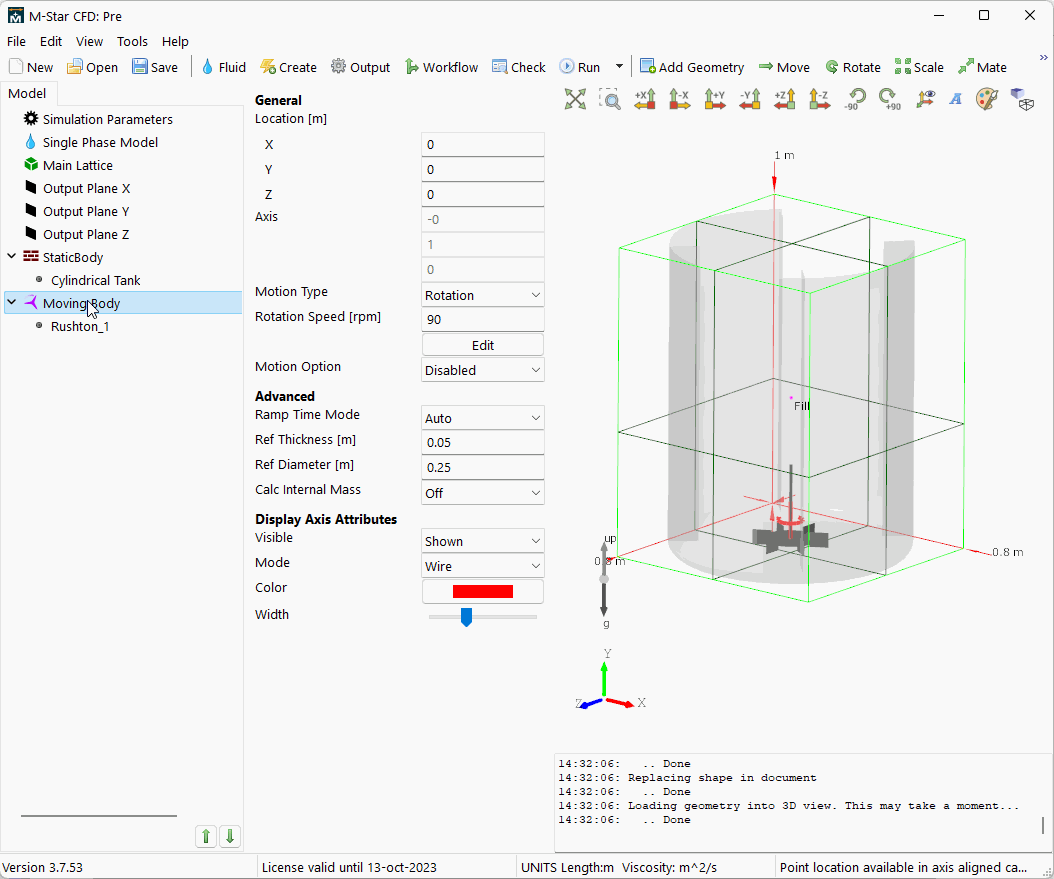Open Ramp Time Mode dropdown

(483, 418)
